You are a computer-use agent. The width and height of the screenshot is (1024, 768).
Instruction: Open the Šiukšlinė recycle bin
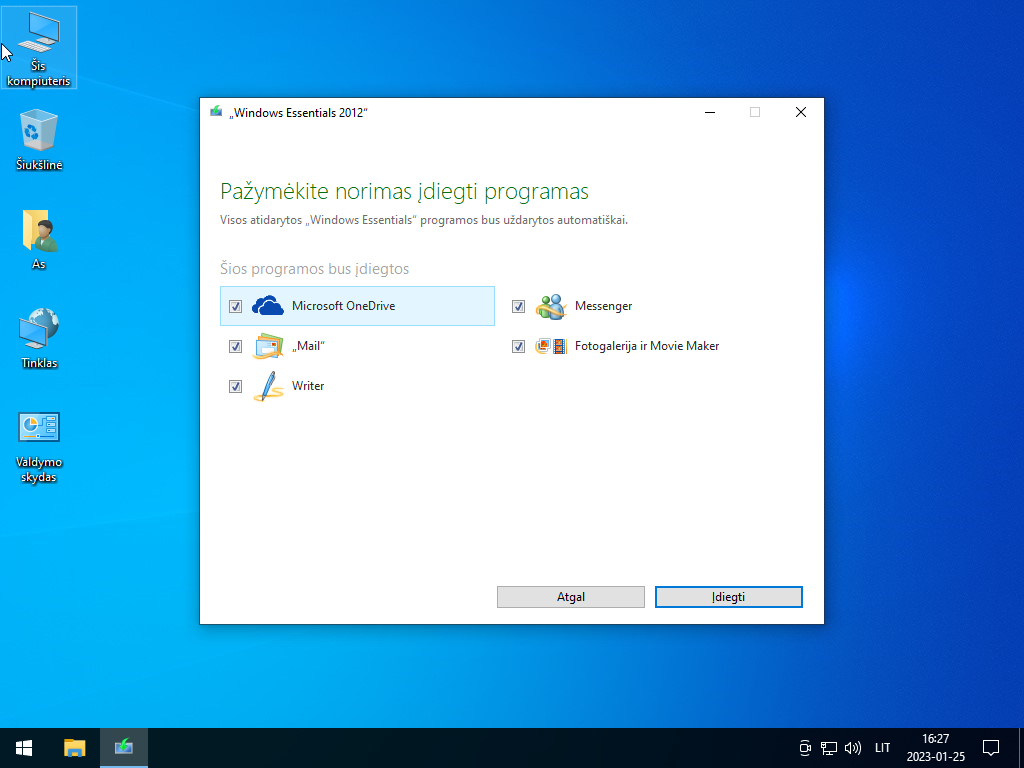point(39,140)
